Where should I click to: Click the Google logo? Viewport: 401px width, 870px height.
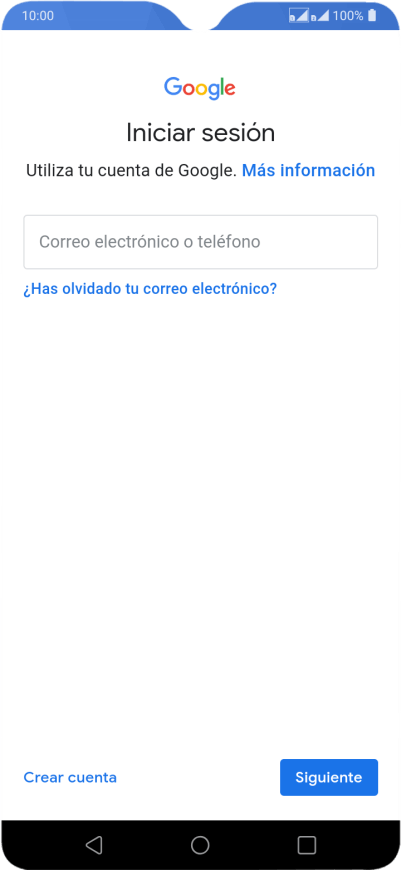click(200, 88)
